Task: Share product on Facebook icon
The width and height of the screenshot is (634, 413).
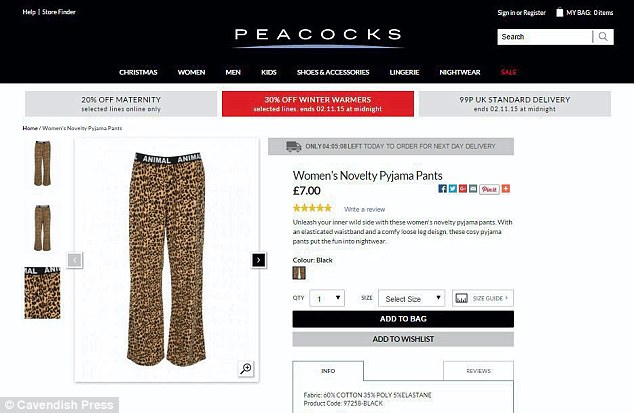Action: click(442, 188)
